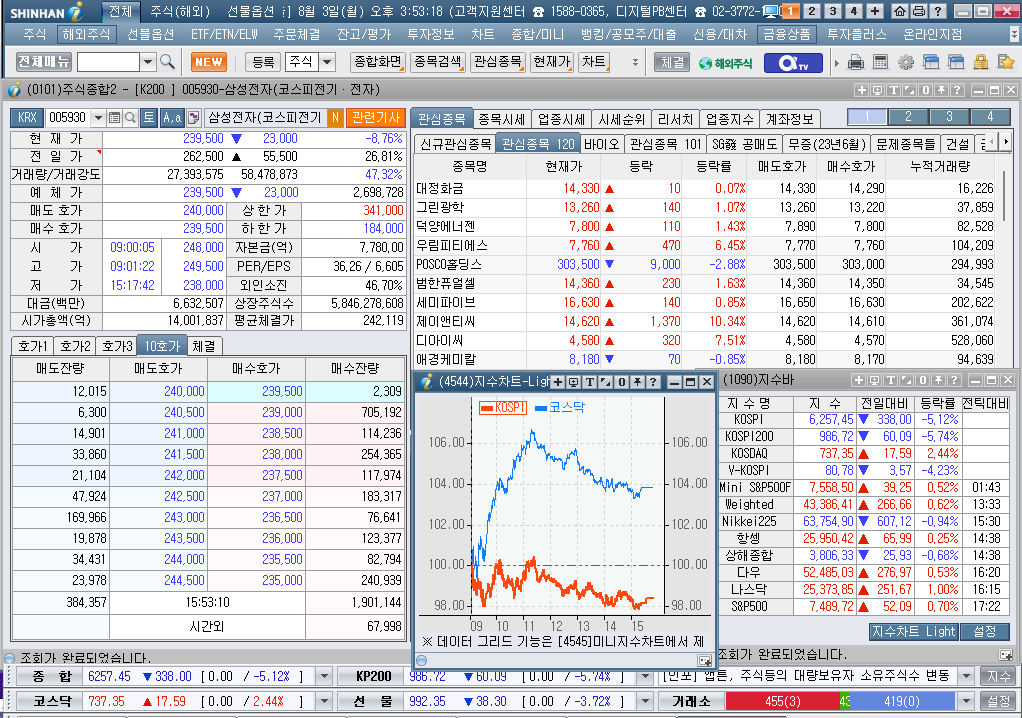Image resolution: width=1022 pixels, height=718 pixels.
Task: Switch to virtual screen 3 in title bar
Action: tap(832, 11)
